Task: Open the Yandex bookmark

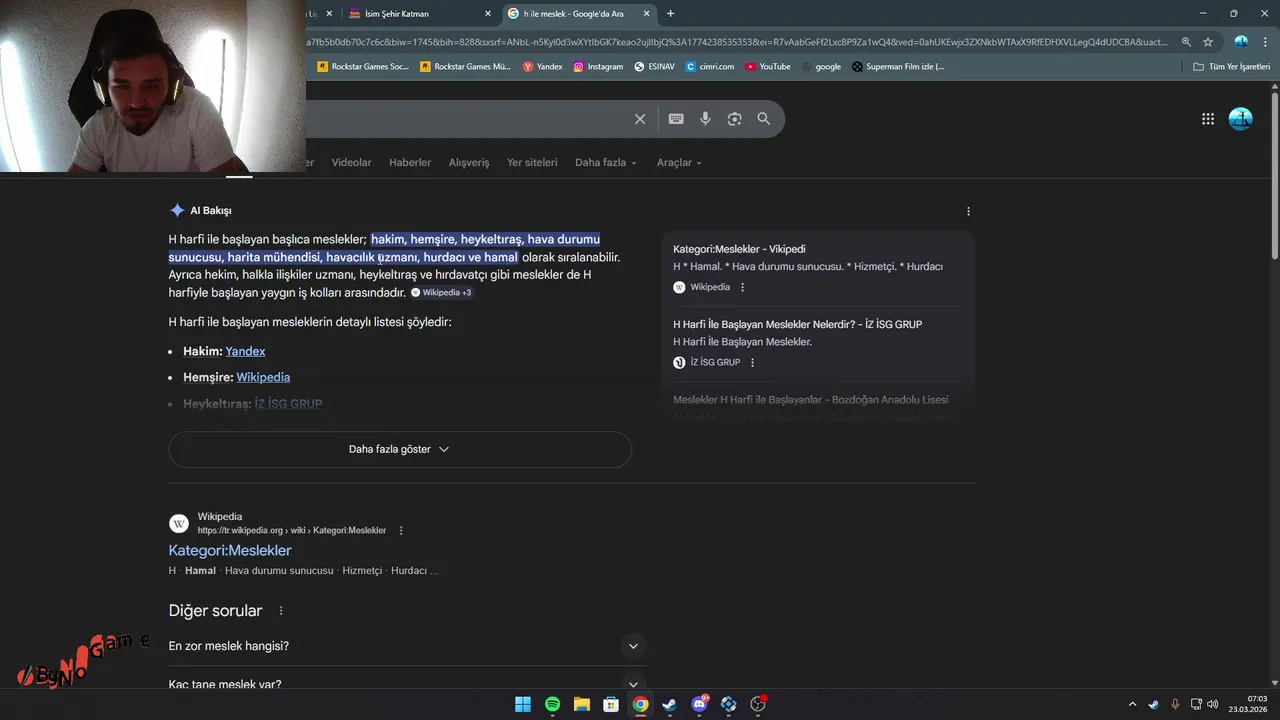Action: tap(543, 67)
